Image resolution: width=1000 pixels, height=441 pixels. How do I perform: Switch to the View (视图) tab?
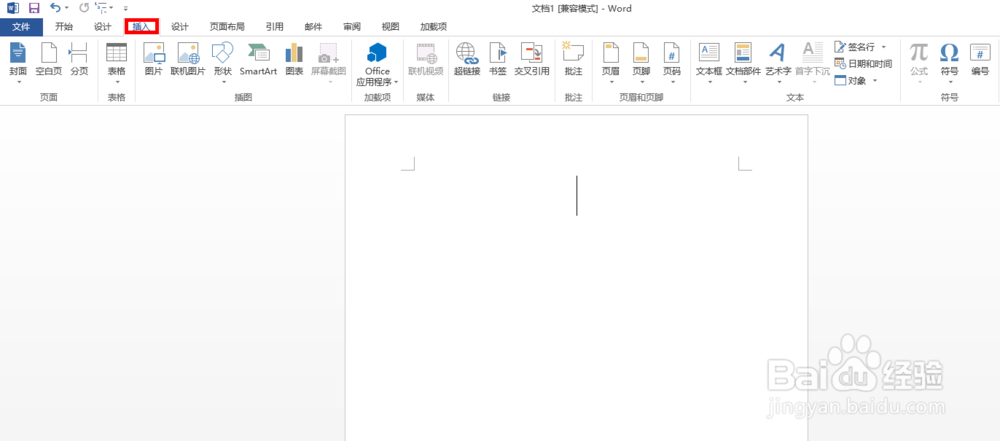pyautogui.click(x=390, y=27)
